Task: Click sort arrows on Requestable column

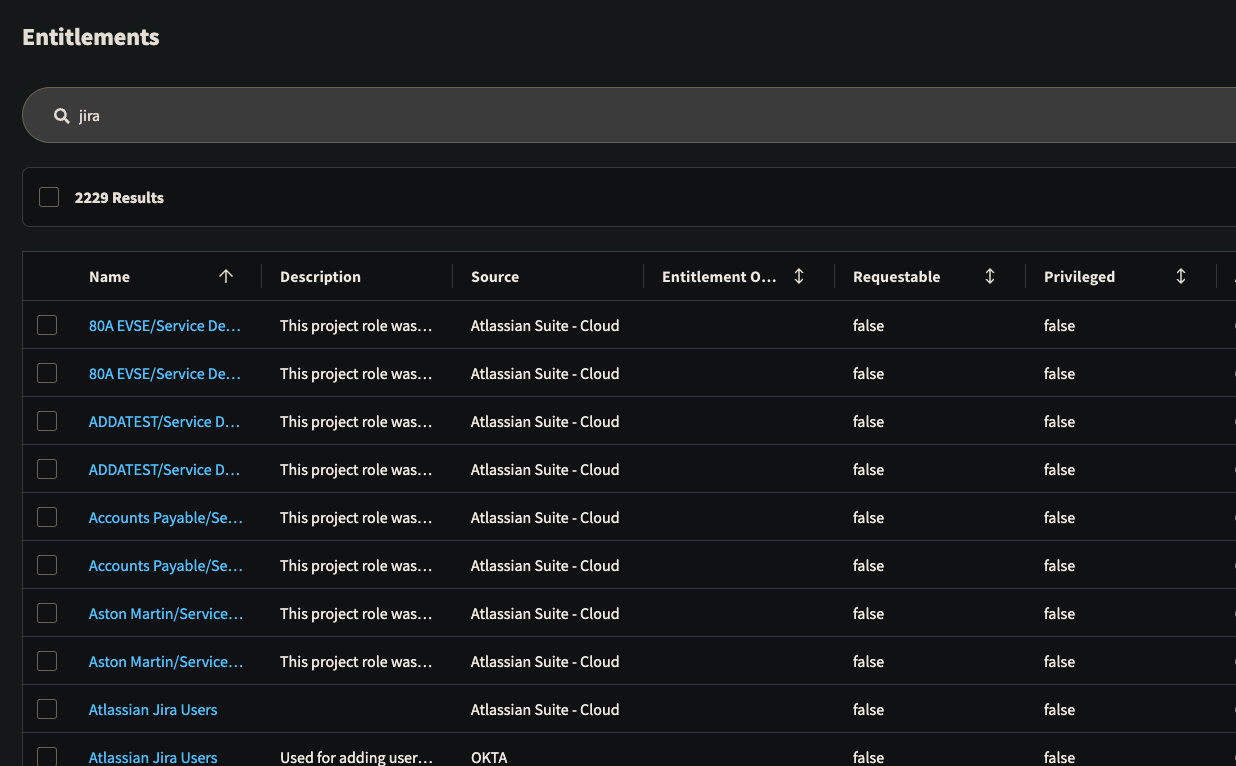Action: pos(990,276)
